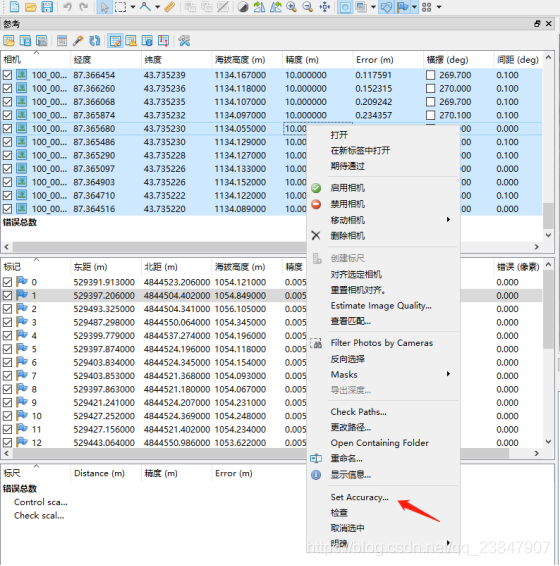This screenshot has width=560, height=566.
Task: Toggle the checkbox for marker 5
Action: click(x=8, y=349)
